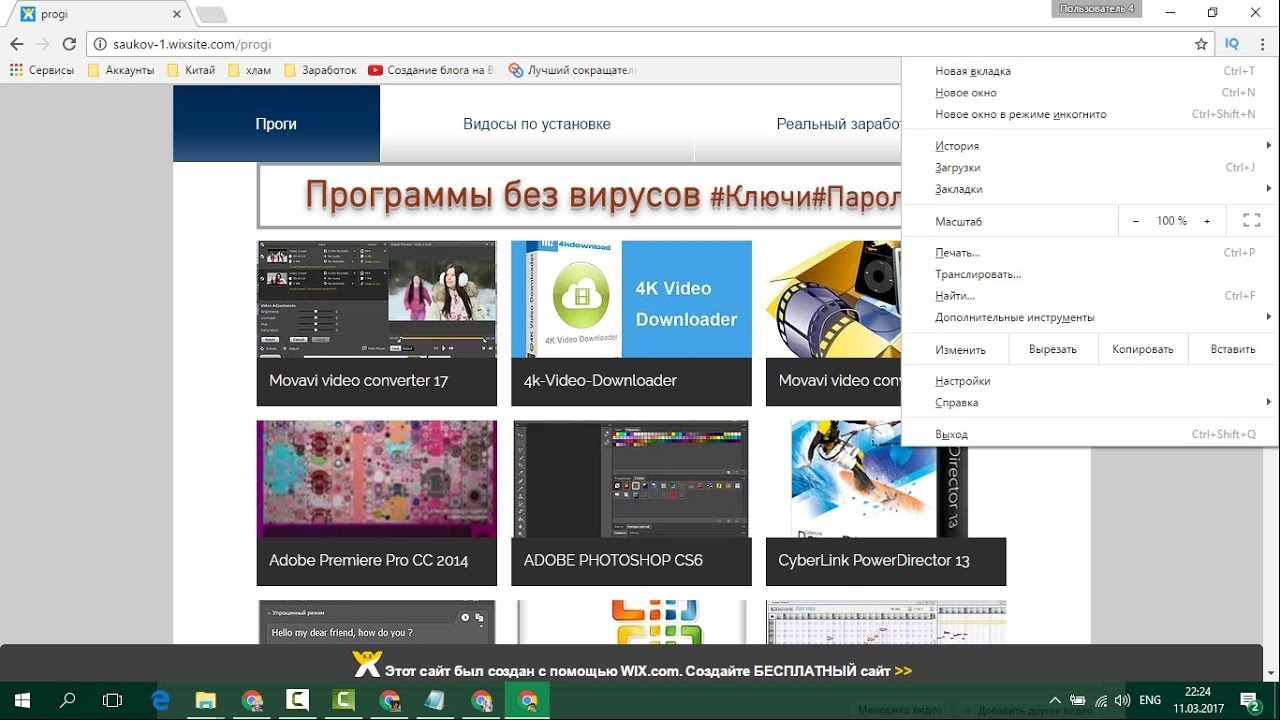Open the Создание блога YouTube bookmark
This screenshot has height=720, width=1280.
(432, 70)
